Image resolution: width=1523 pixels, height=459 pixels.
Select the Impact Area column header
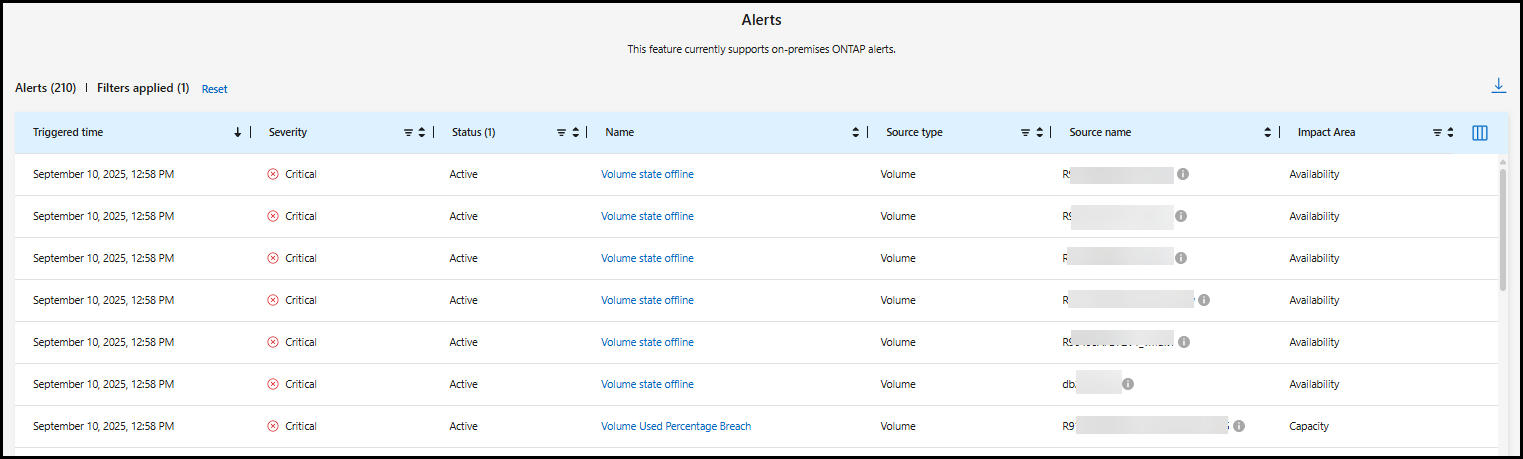(1326, 132)
